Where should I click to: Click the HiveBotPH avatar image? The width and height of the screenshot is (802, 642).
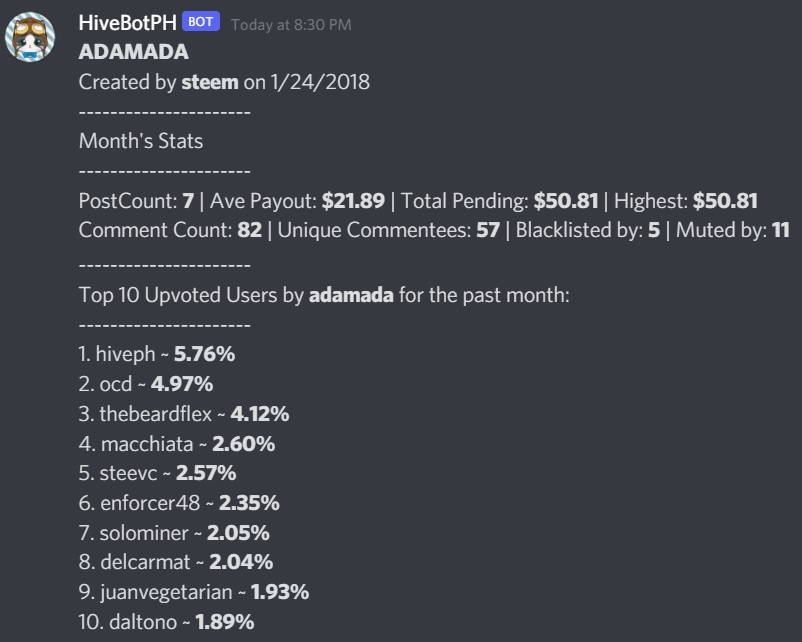(30, 37)
